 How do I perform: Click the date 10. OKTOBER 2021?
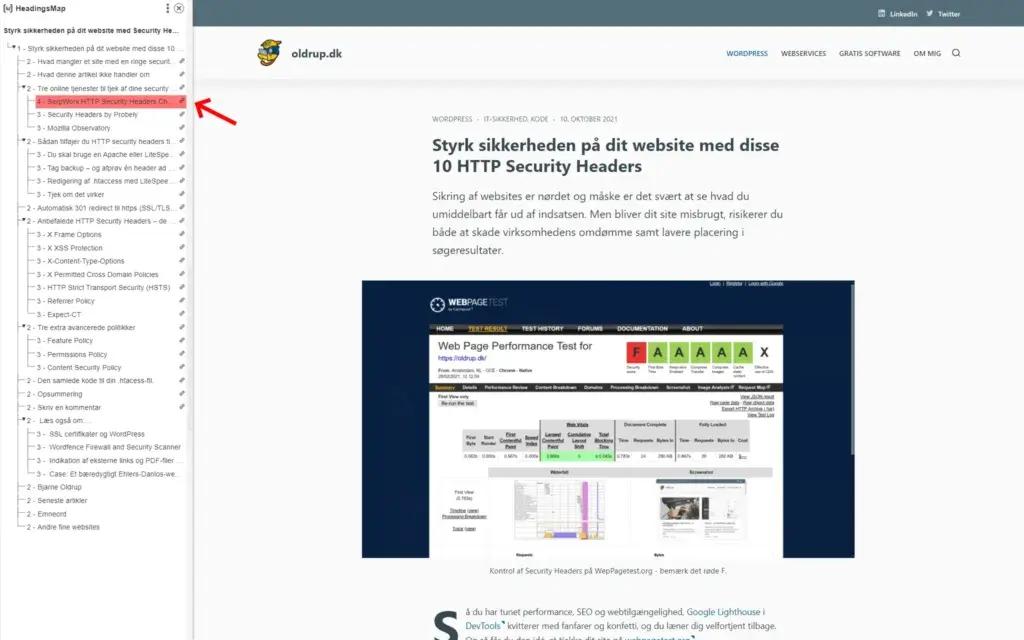pos(588,119)
